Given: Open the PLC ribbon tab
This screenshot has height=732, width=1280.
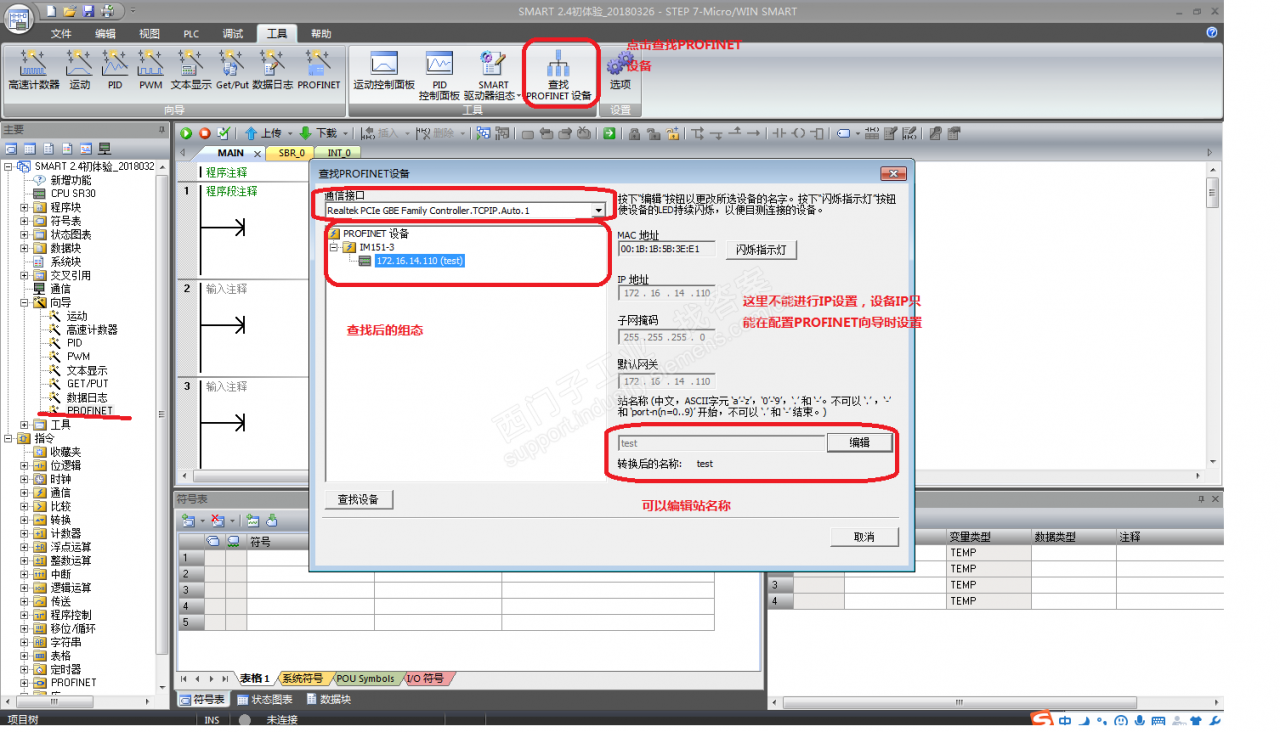Looking at the screenshot, I should tap(191, 33).
